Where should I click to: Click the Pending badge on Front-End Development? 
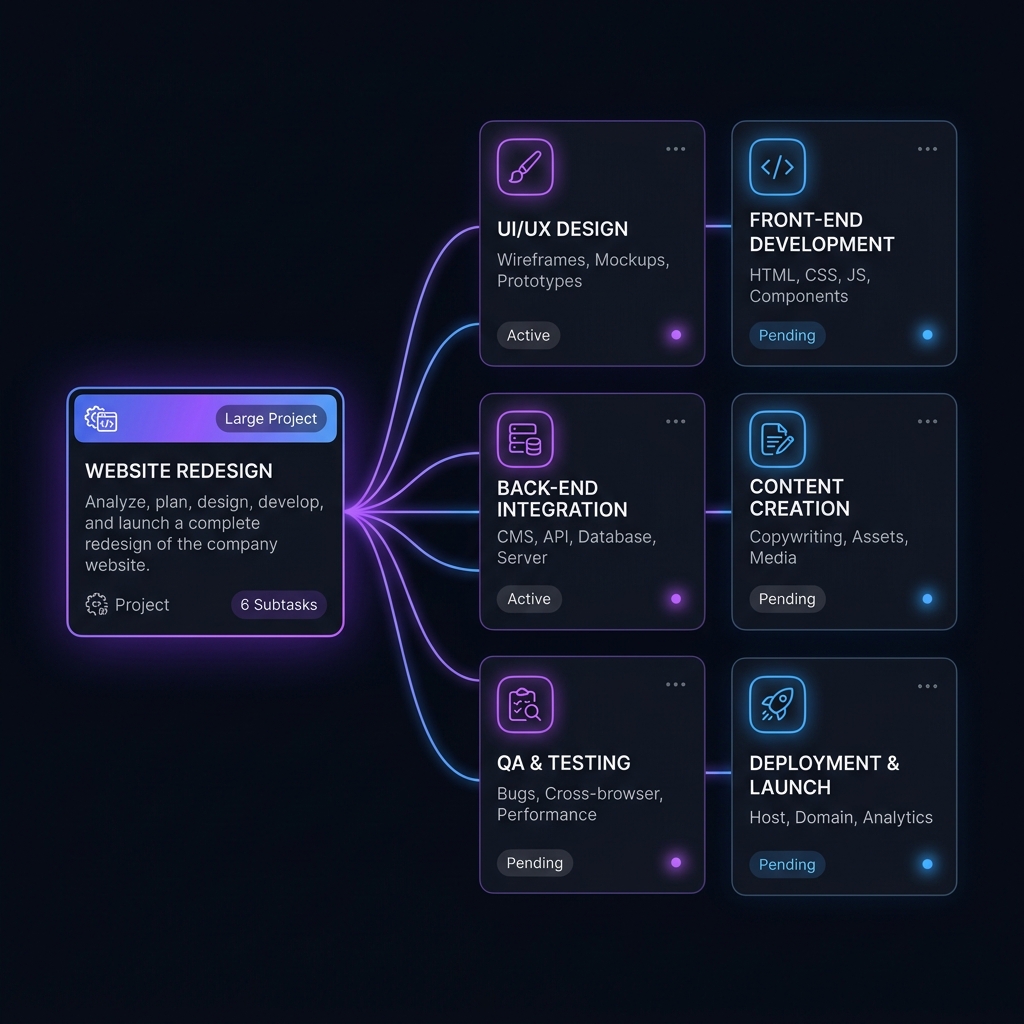[787, 335]
